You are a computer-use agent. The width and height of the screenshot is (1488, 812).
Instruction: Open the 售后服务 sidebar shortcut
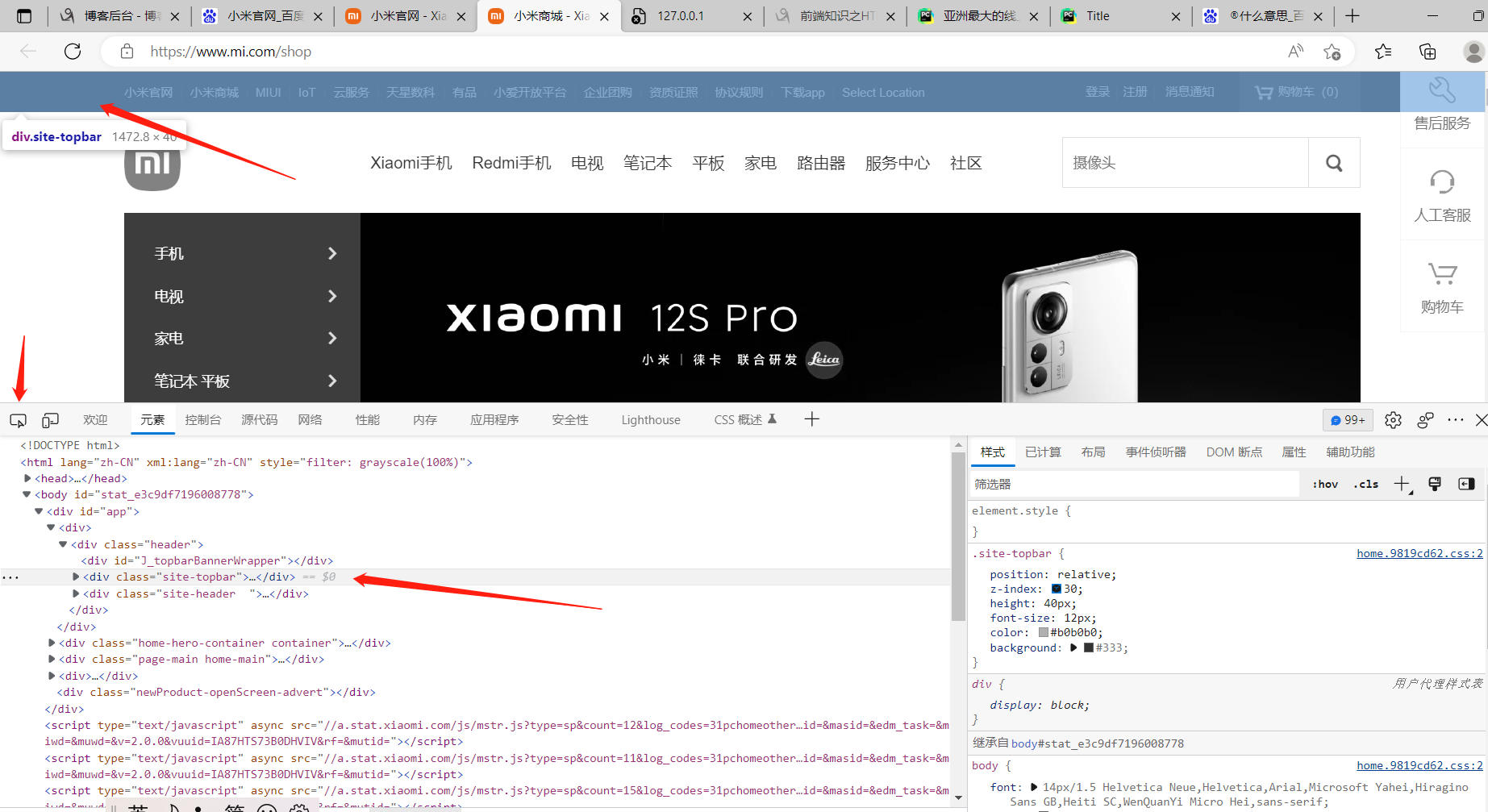1442,105
